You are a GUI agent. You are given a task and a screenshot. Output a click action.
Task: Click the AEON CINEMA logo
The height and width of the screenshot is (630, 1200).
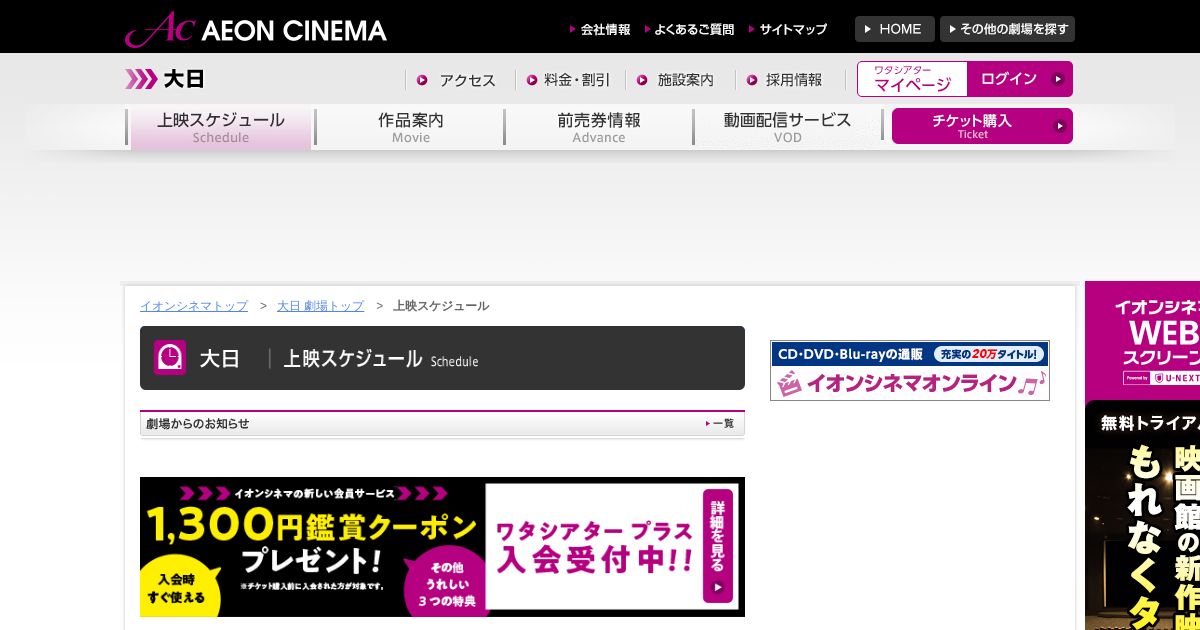point(255,29)
